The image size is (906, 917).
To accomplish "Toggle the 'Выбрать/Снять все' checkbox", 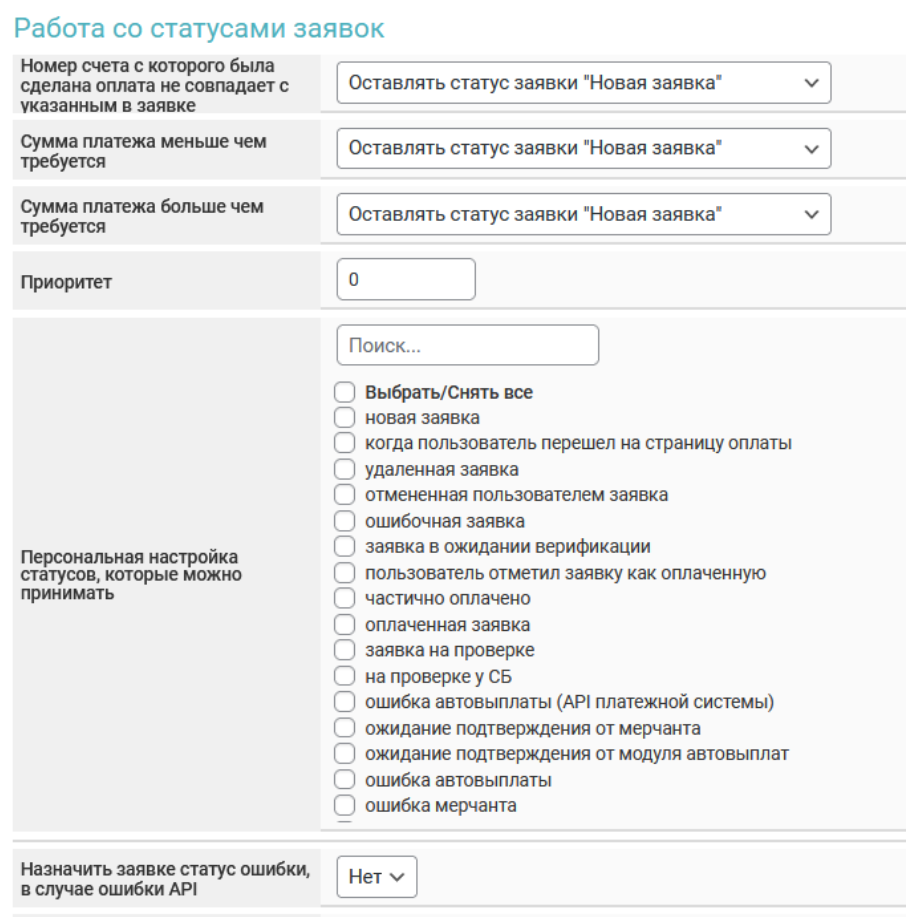I will 345,392.
